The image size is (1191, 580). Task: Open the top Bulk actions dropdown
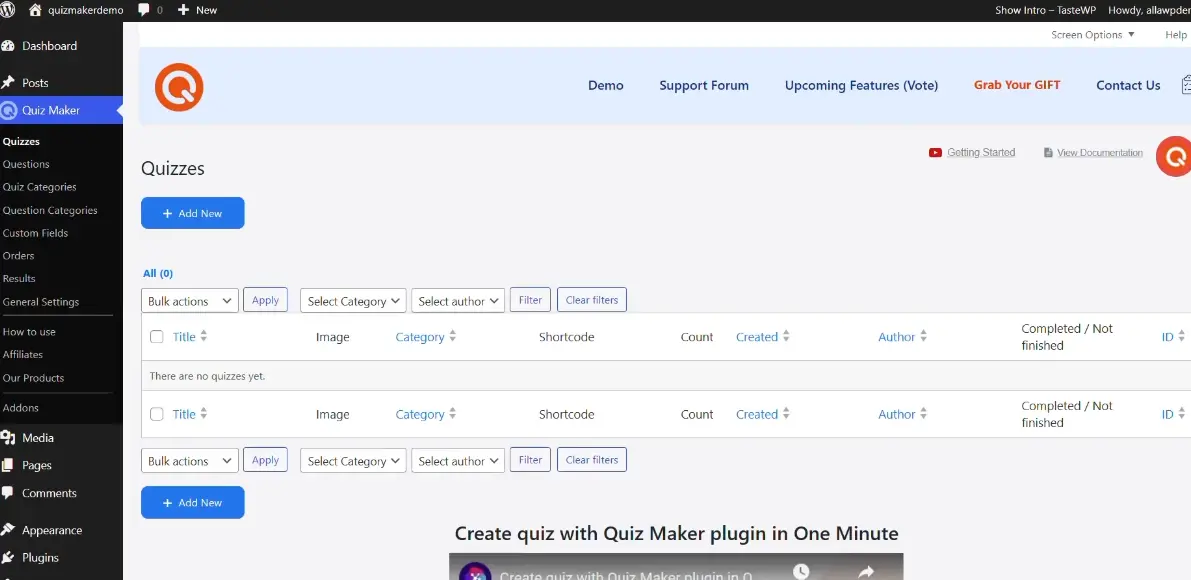(189, 301)
